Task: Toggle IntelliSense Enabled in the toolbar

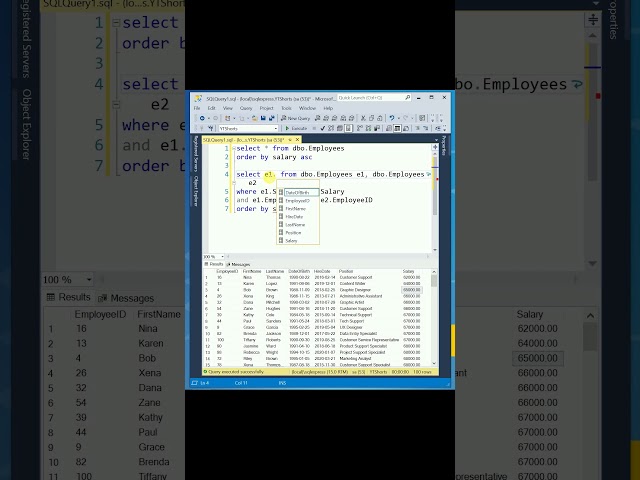Action: pyautogui.click(x=348, y=128)
